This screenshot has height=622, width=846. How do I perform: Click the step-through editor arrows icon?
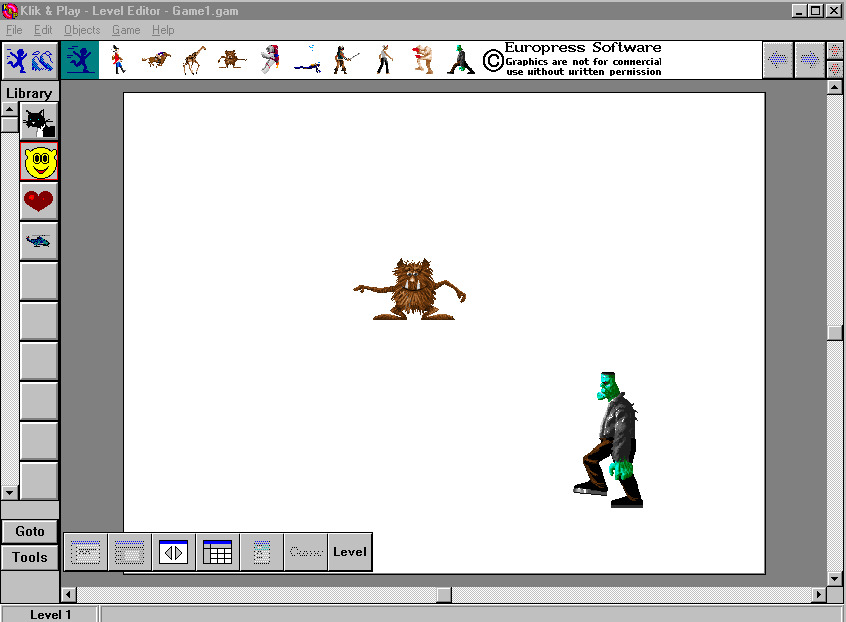click(173, 552)
